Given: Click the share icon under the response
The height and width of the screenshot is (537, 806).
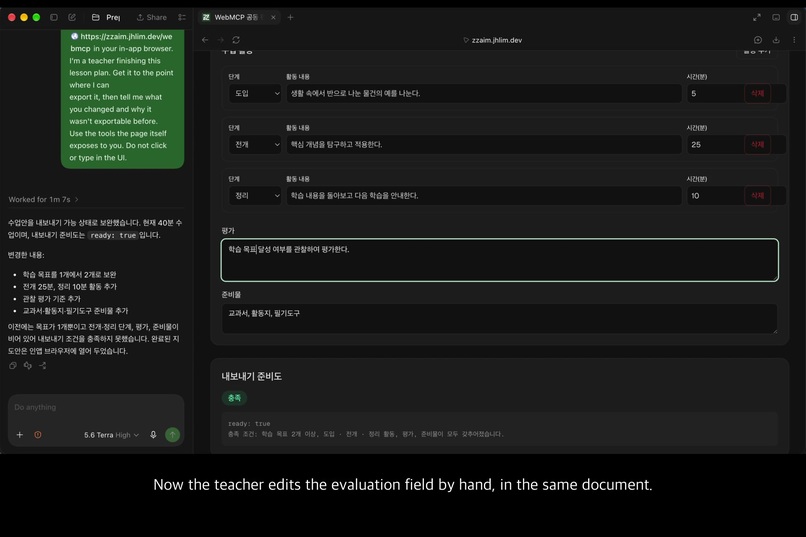Looking at the screenshot, I should (x=43, y=366).
